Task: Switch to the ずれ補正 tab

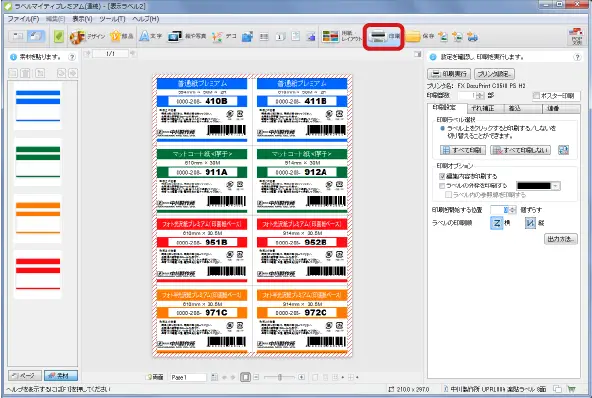Action: click(483, 108)
